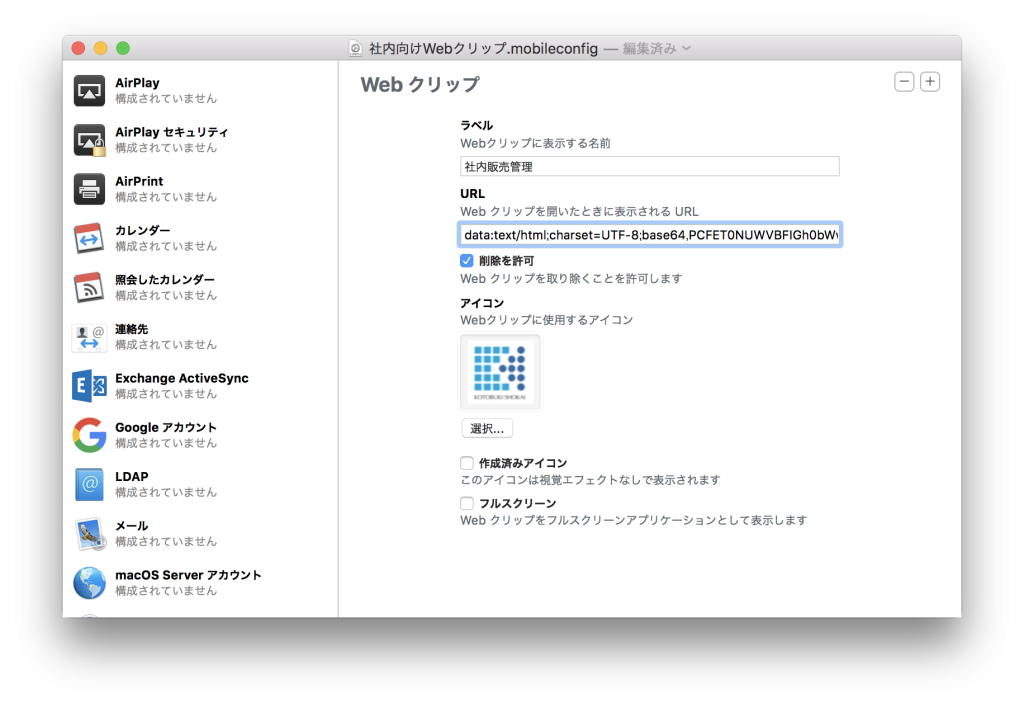This screenshot has height=707, width=1024.
Task: Click the URL field with data:text/html value
Action: coord(650,234)
